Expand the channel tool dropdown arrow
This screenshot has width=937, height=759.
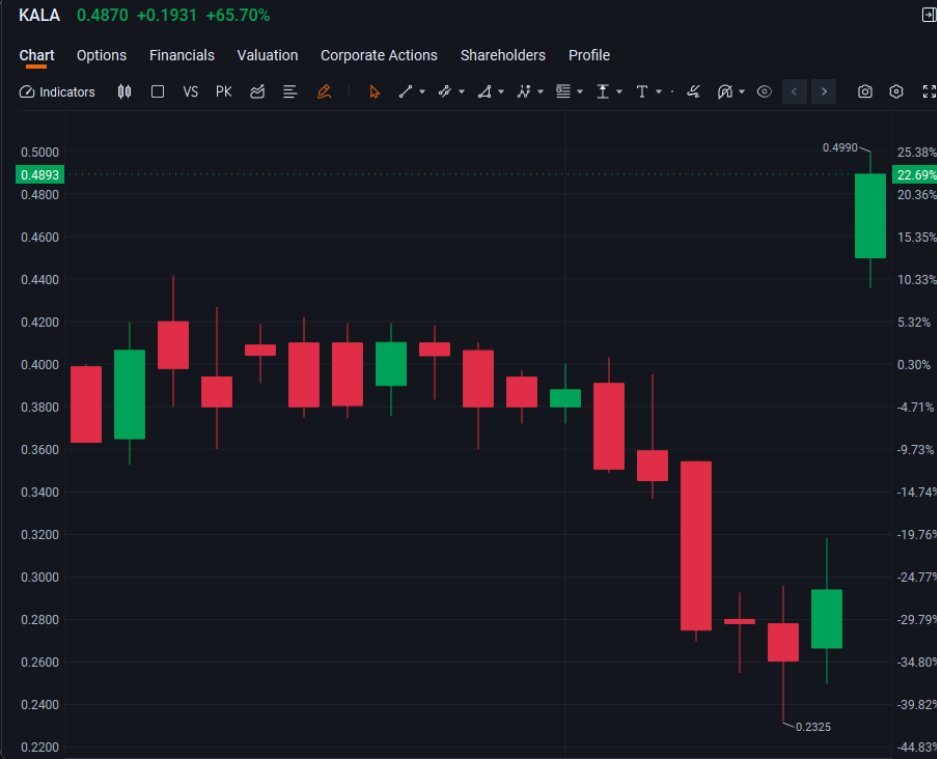click(x=461, y=92)
